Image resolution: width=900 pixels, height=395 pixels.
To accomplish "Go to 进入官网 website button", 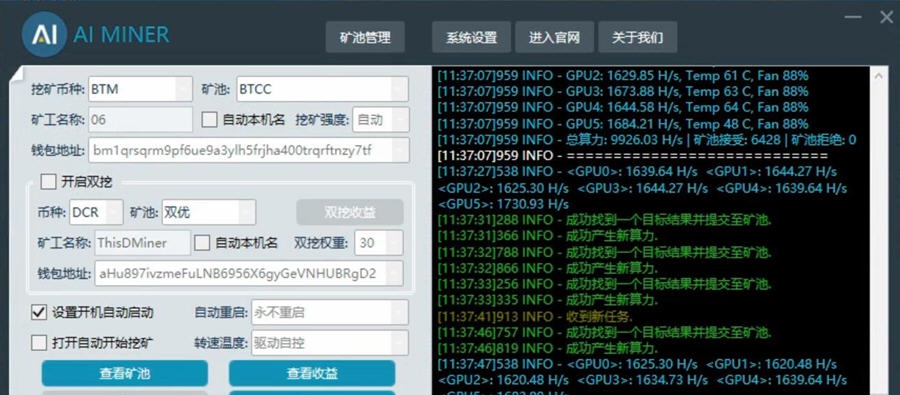I will pos(554,37).
